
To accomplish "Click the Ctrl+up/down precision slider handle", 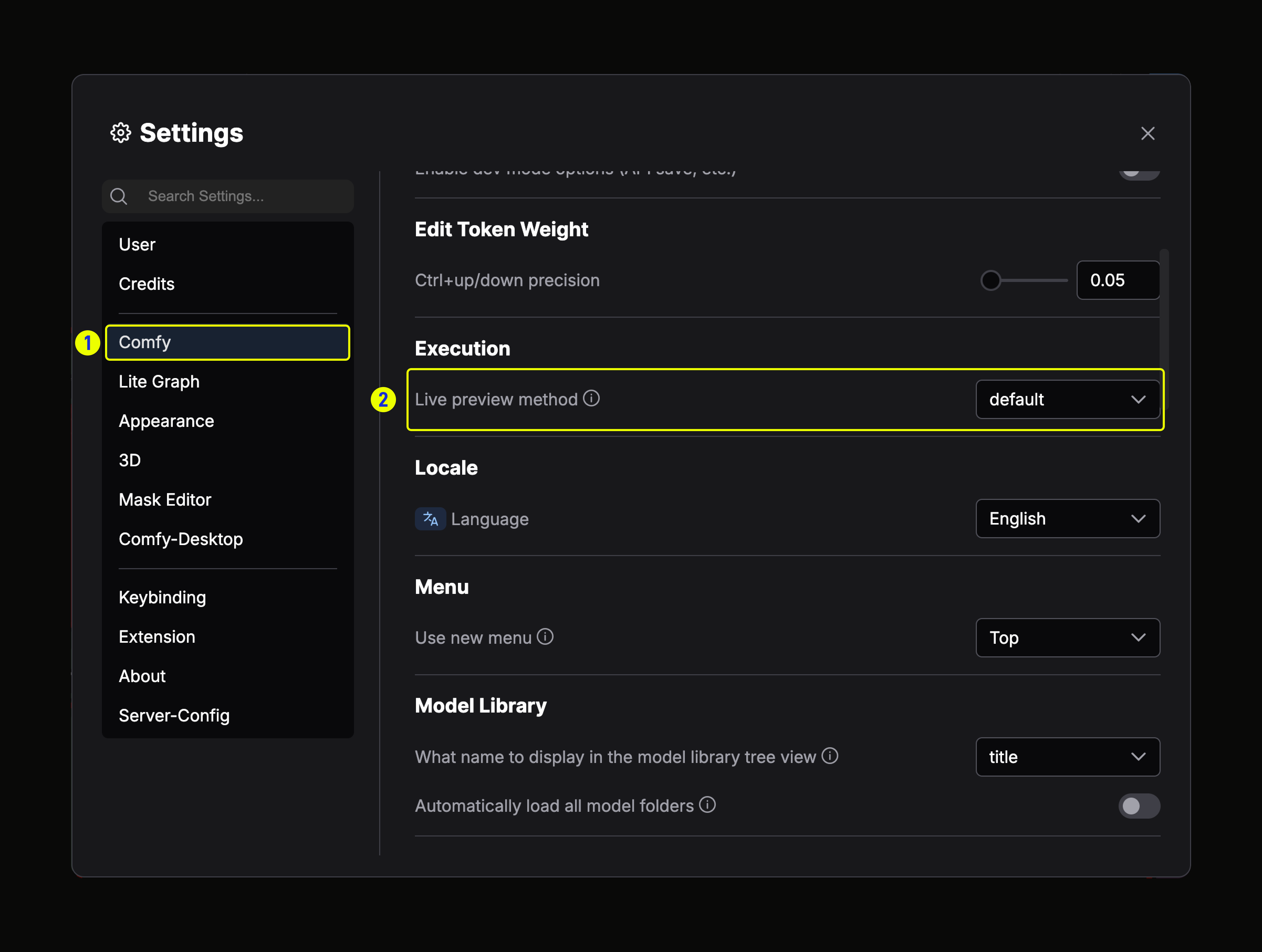I will tap(990, 281).
